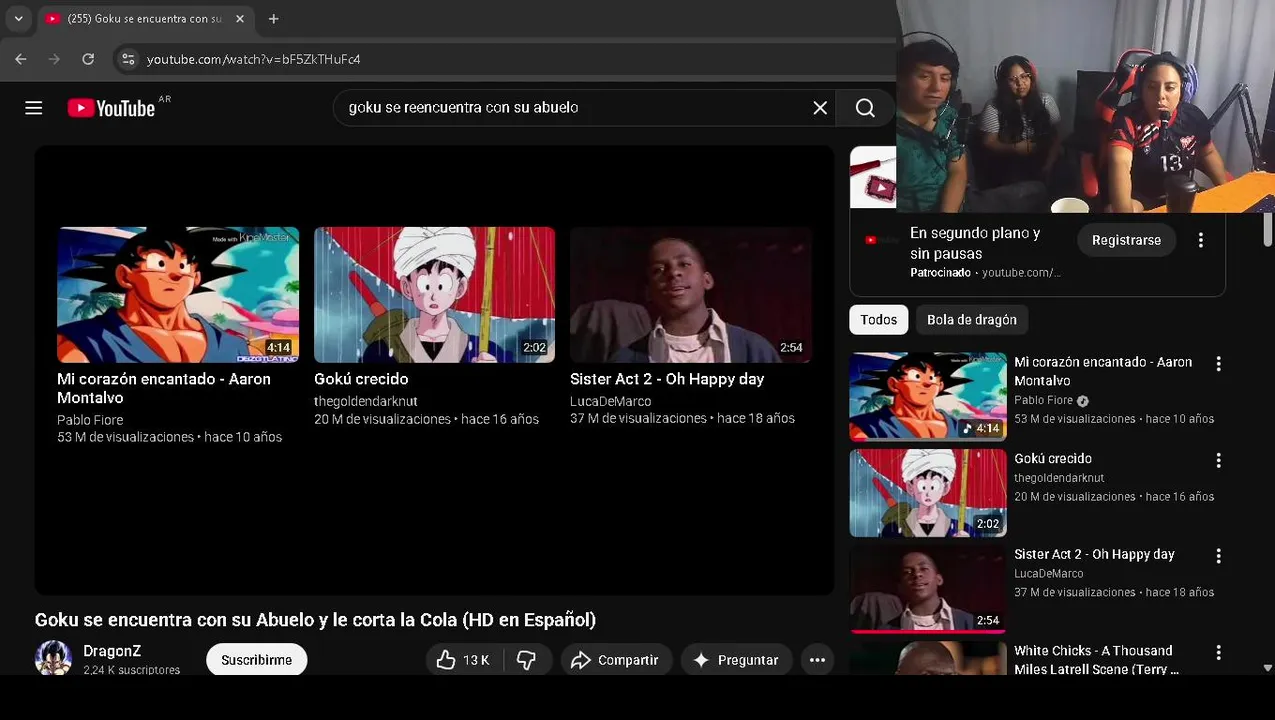Viewport: 1275px width, 720px height.
Task: Click browser forward arrow
Action: coord(54,59)
